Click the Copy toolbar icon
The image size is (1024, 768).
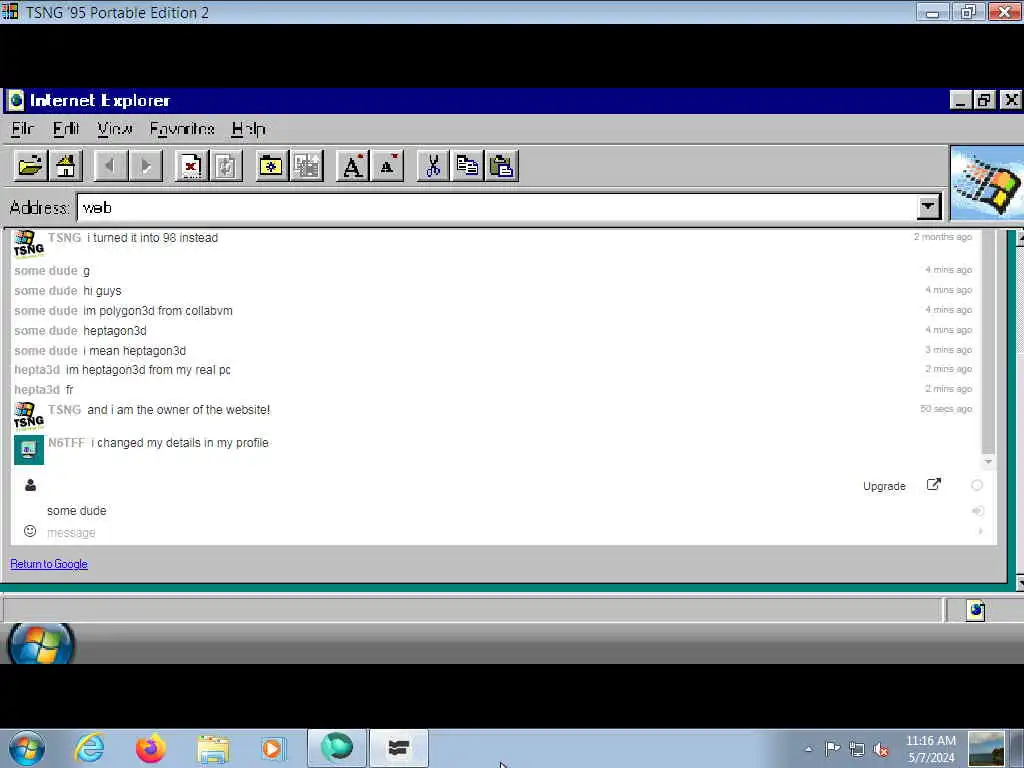[468, 166]
